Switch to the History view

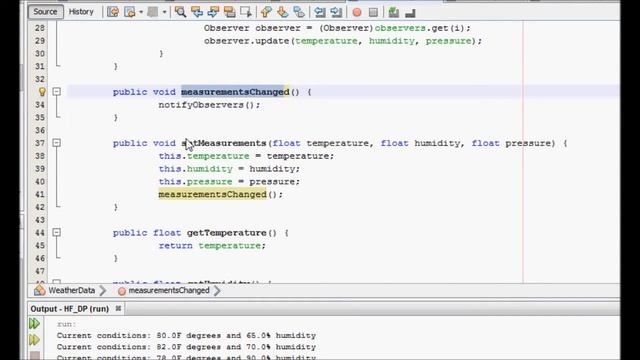point(81,11)
